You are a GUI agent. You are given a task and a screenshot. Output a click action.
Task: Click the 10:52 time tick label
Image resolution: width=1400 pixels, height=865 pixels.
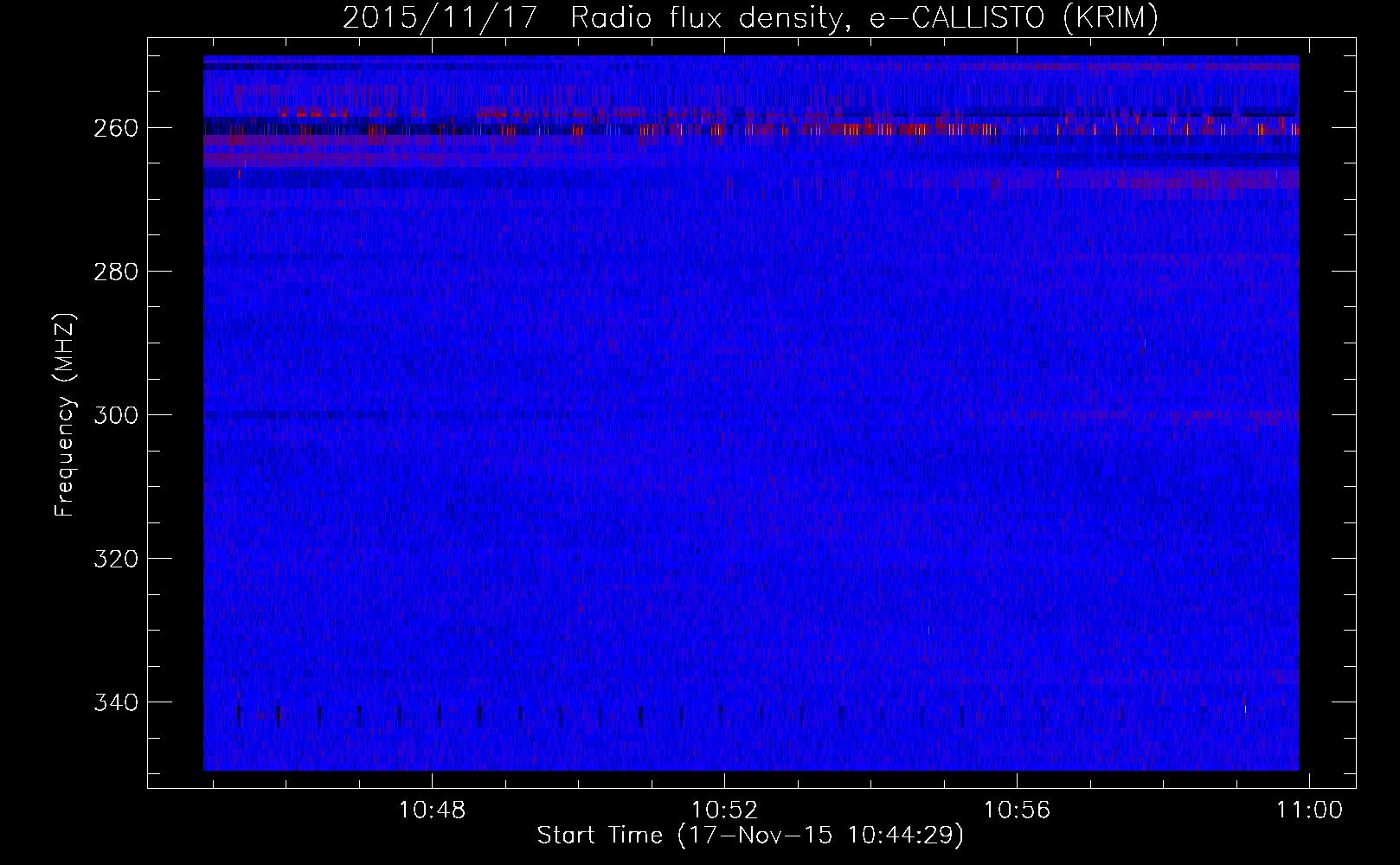coord(724,811)
